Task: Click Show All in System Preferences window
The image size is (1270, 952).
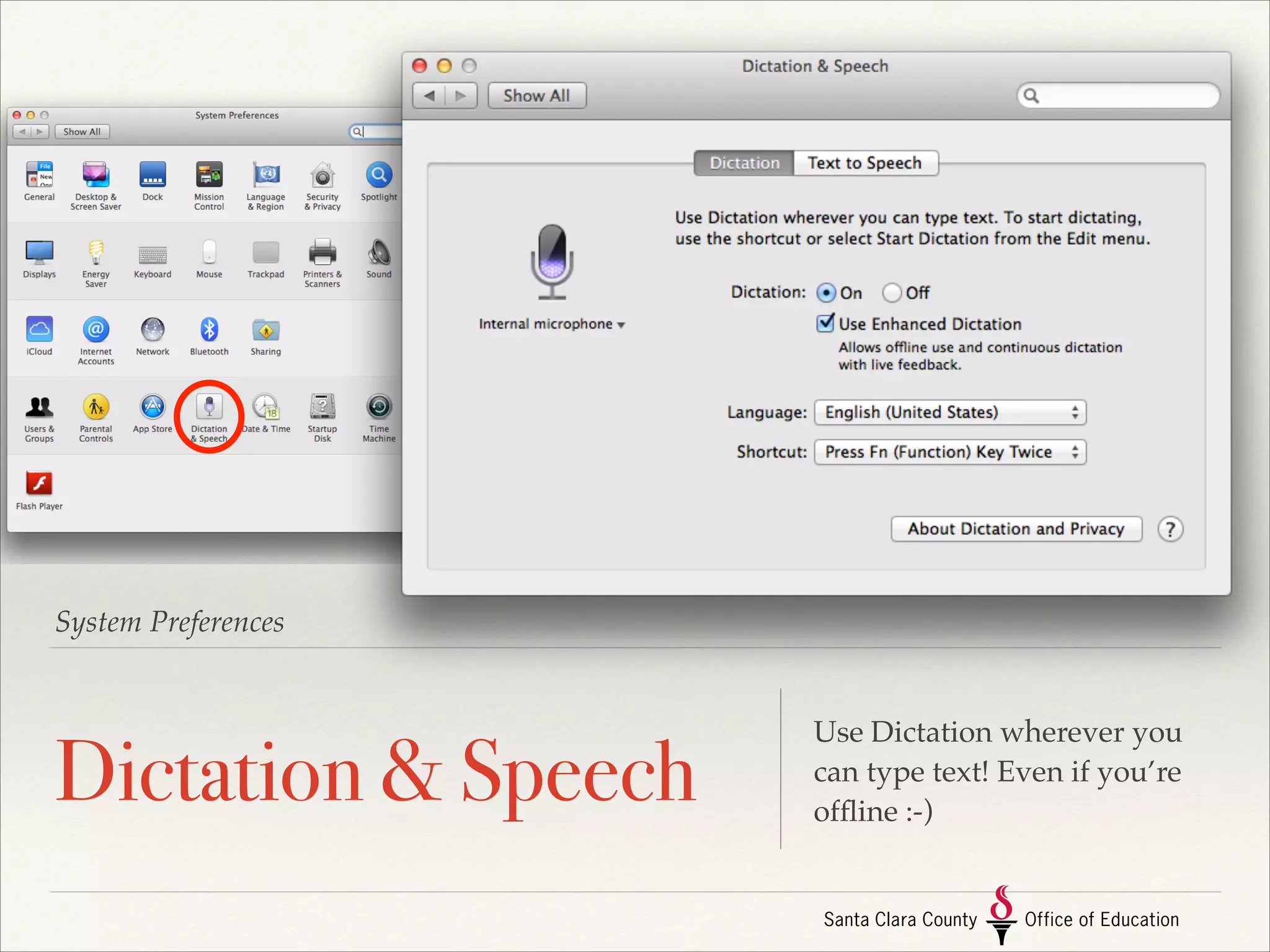Action: 82,131
